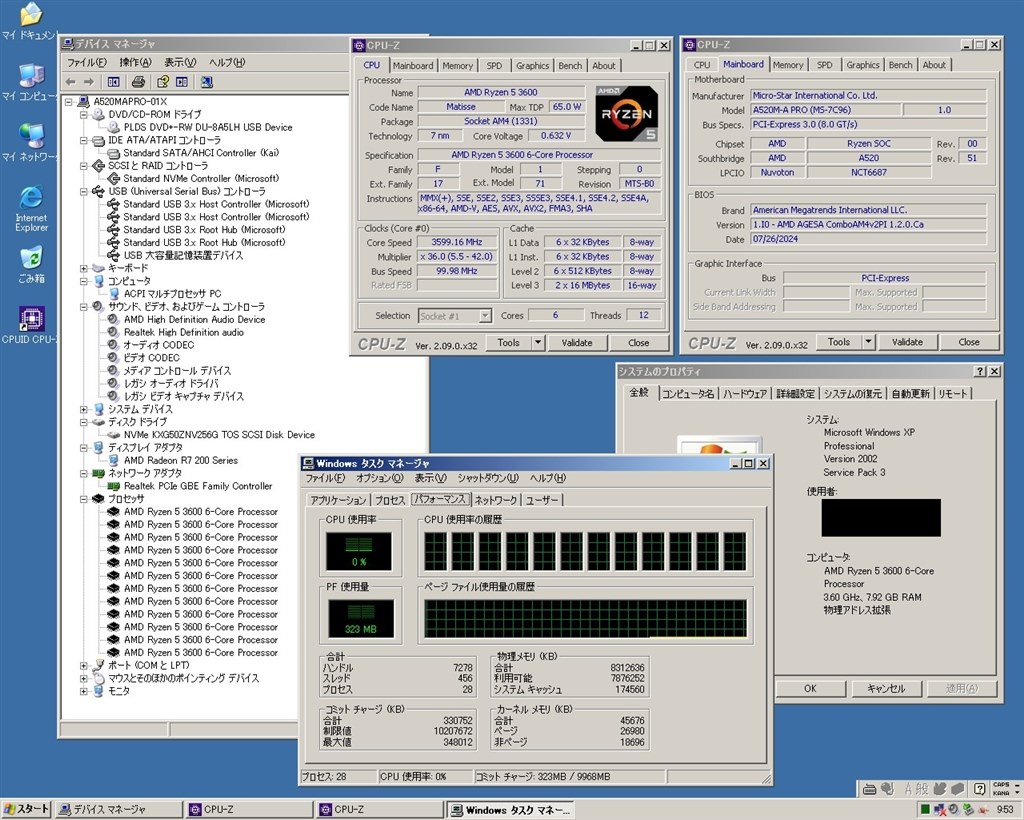Viewport: 1024px width, 820px height.
Task: Open the ネットワーク tab in Task Manager
Action: click(496, 500)
